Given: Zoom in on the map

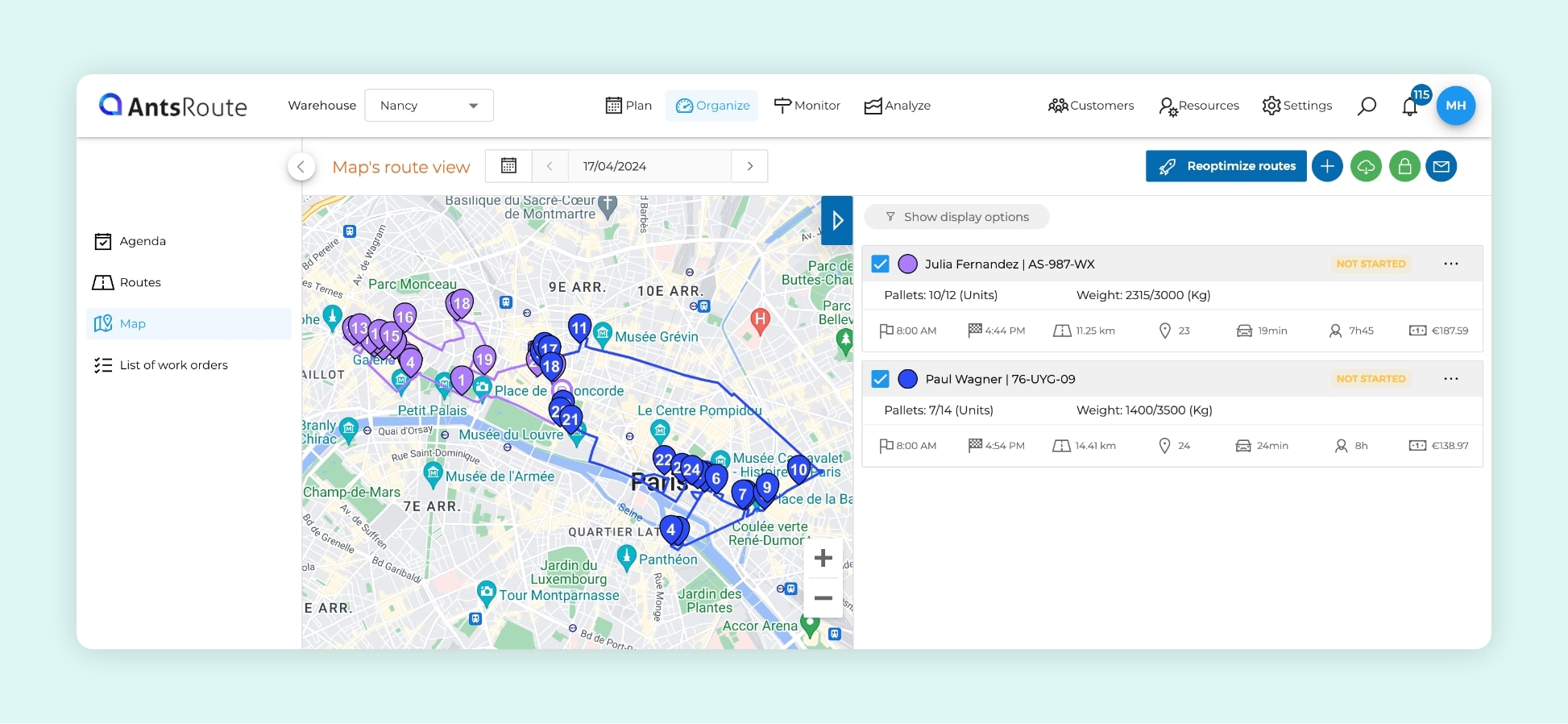Looking at the screenshot, I should click(823, 558).
